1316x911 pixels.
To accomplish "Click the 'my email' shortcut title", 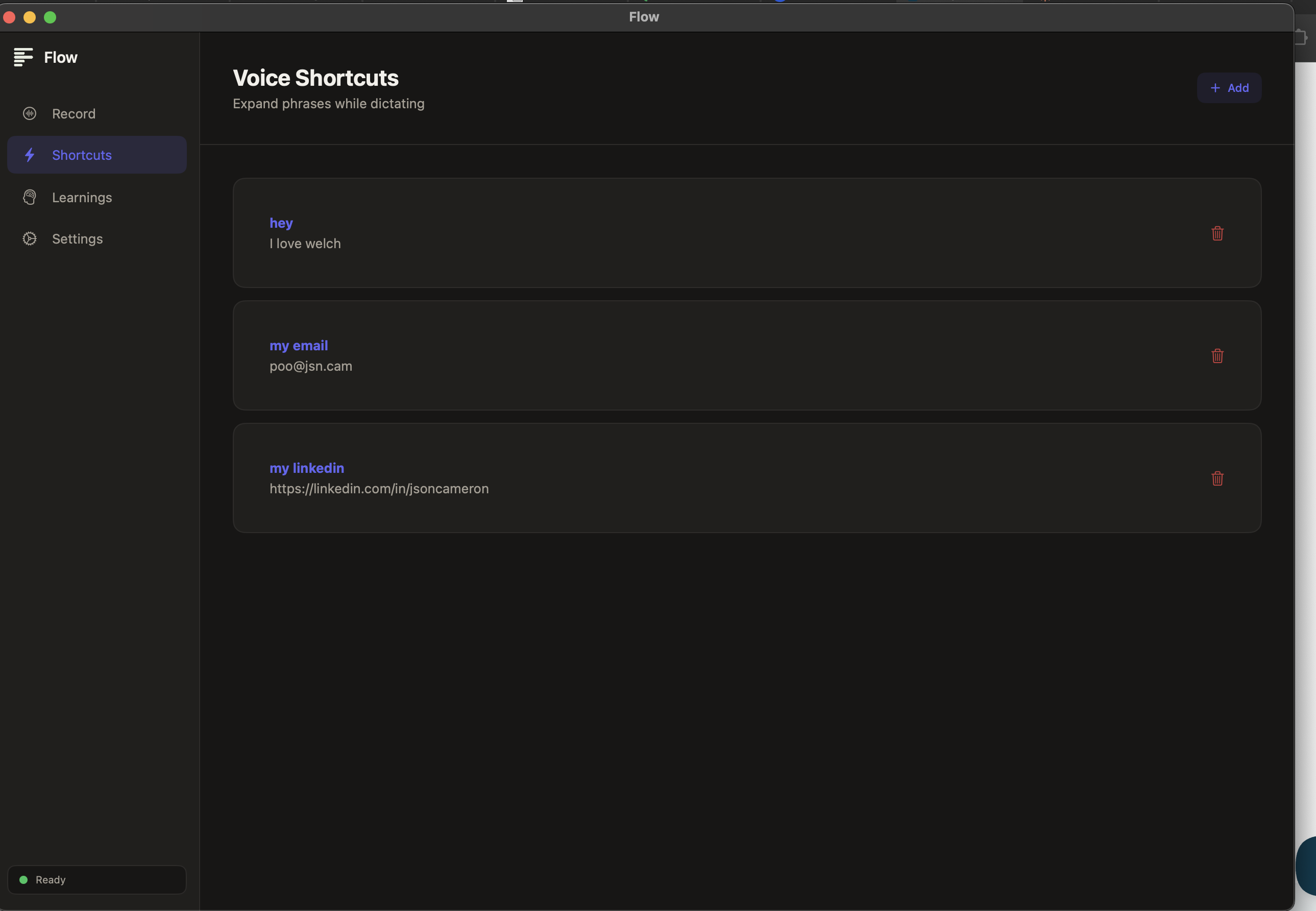I will pos(298,345).
